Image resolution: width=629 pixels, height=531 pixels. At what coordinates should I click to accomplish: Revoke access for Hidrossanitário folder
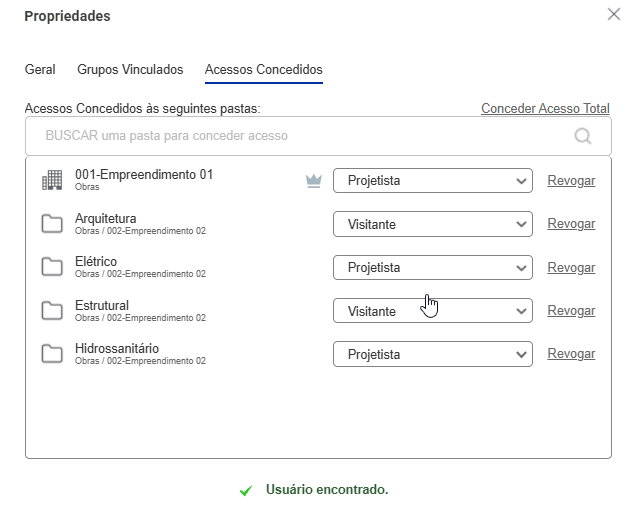click(x=571, y=353)
